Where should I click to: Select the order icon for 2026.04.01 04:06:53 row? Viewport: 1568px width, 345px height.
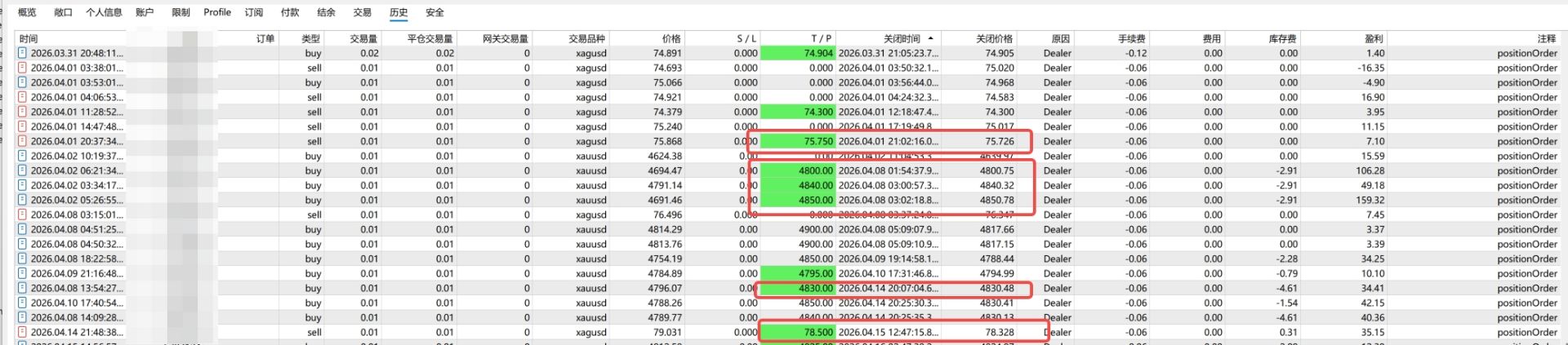tap(22, 97)
